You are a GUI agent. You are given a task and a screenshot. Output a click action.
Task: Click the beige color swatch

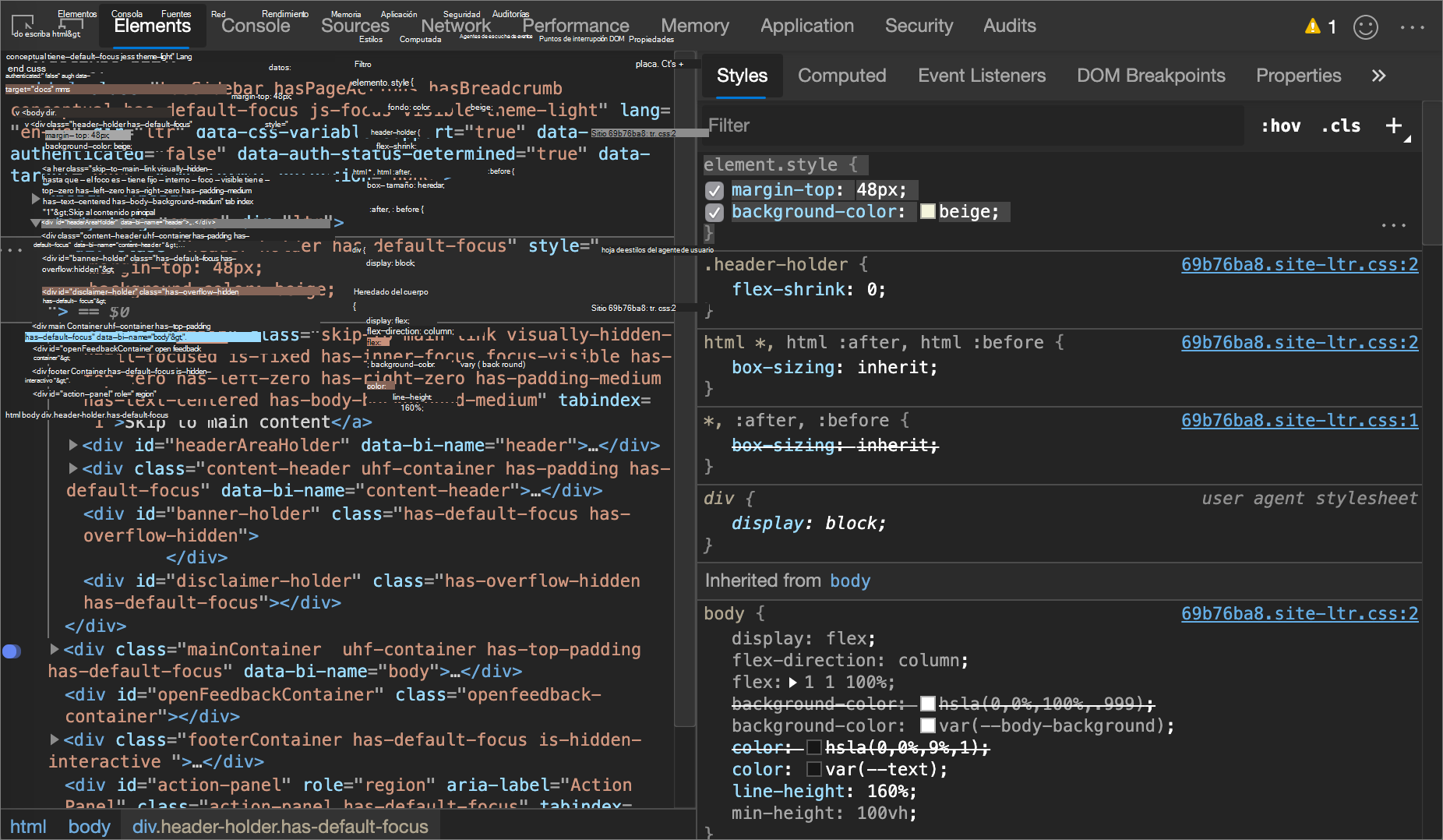(927, 212)
